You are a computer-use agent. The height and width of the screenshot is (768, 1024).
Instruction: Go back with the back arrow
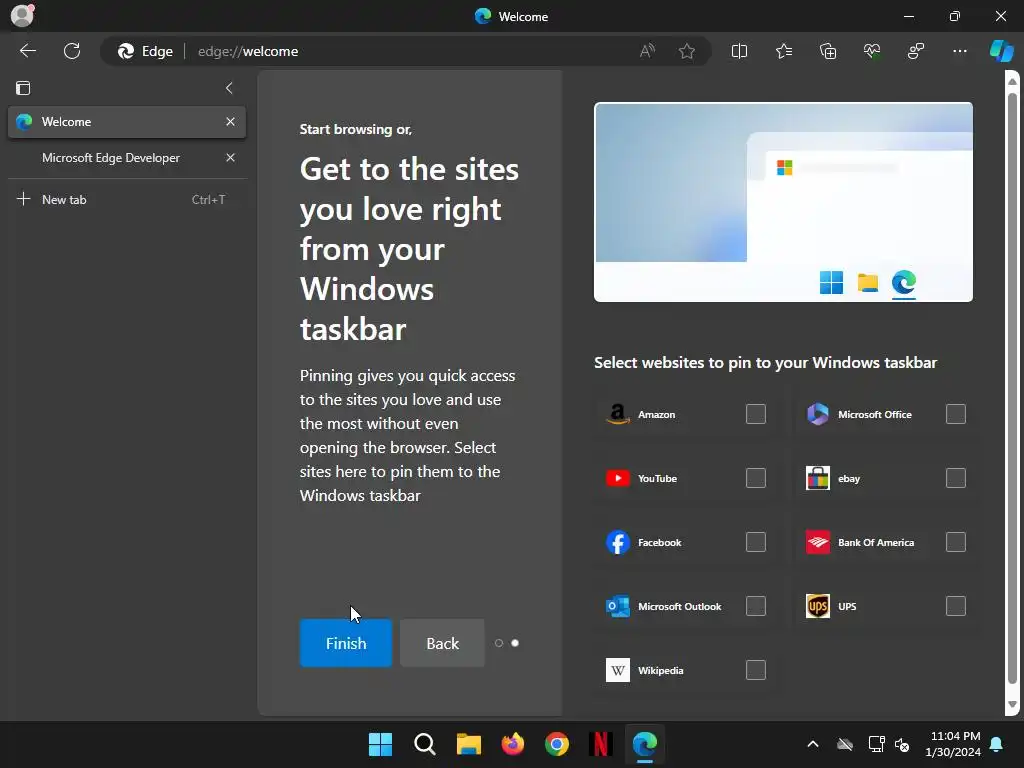(28, 51)
